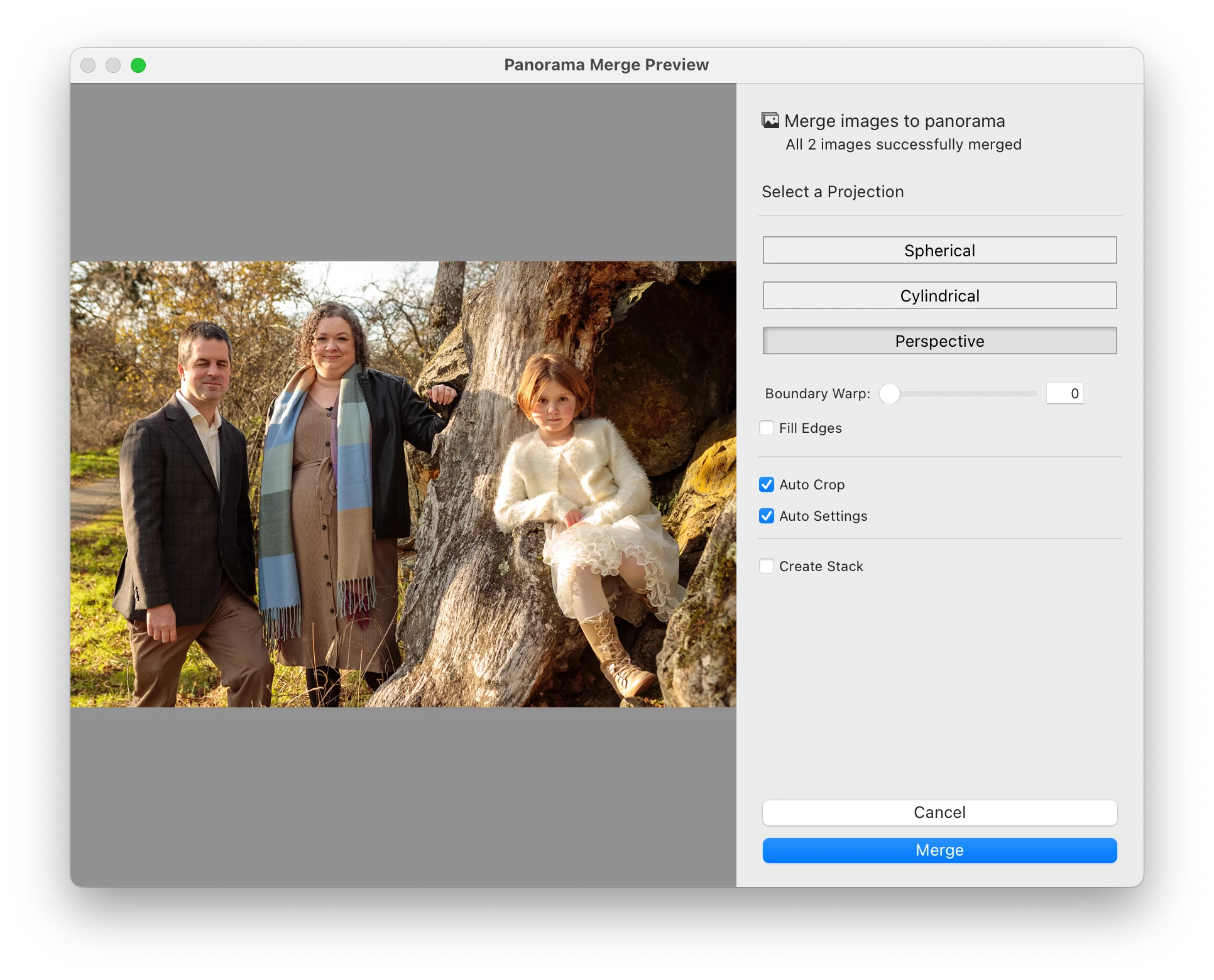Click the Fill Edges label text
1214x980 pixels.
810,428
